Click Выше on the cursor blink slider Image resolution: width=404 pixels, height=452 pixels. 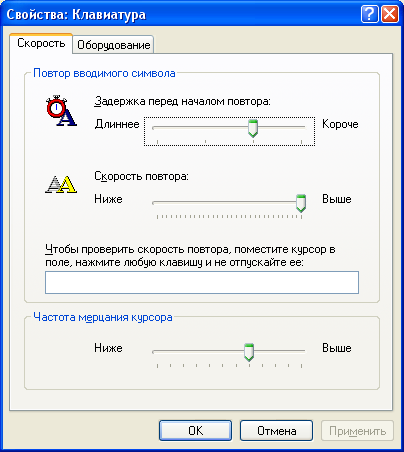[337, 348]
